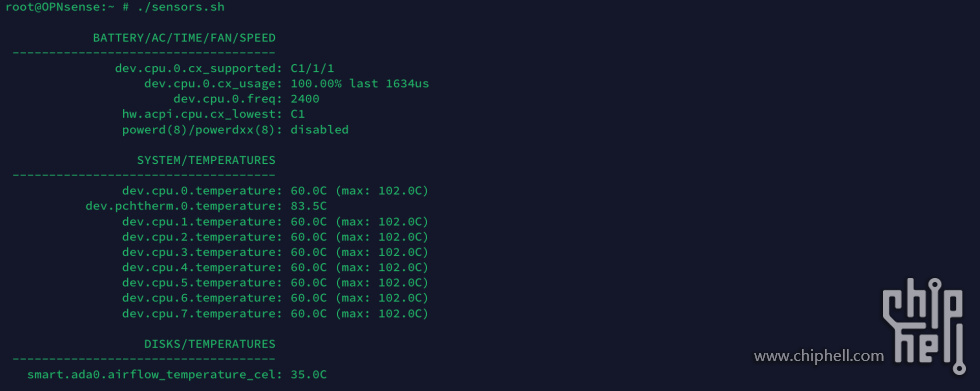Screen dimensions: 980x391
Task: Click the powerd disabled status text
Action: [319, 130]
